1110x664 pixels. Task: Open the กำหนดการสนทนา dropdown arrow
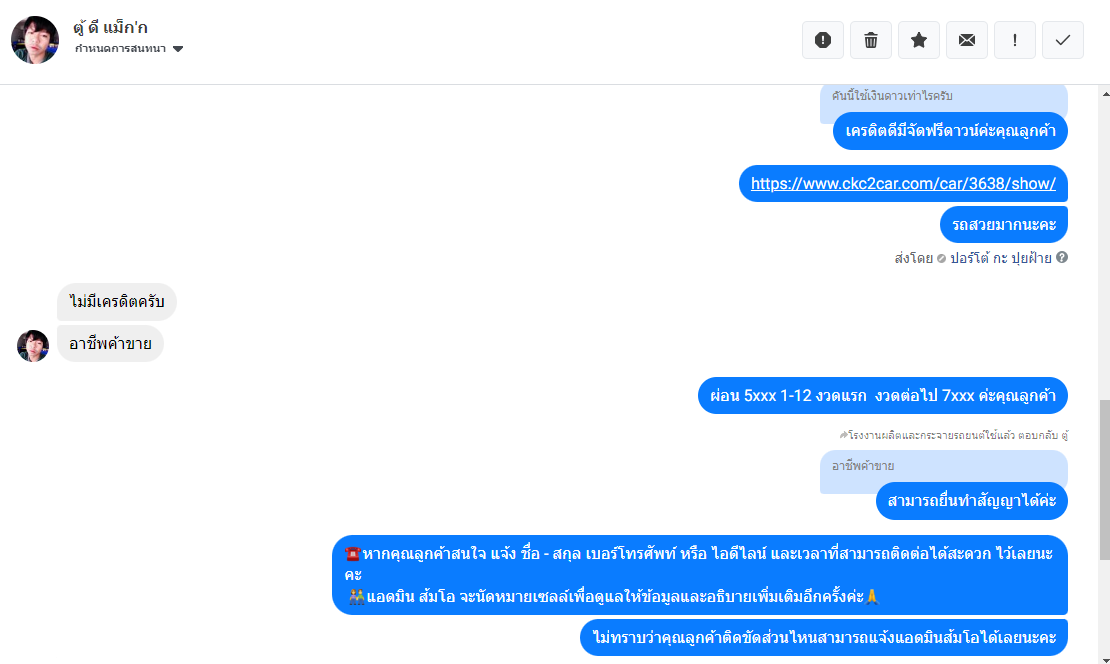pos(178,49)
